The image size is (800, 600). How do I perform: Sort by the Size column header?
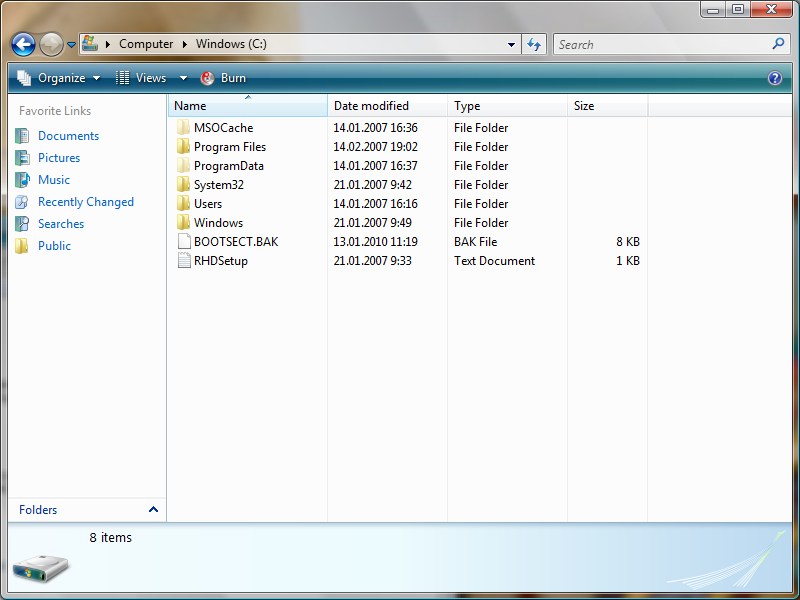pyautogui.click(x=608, y=106)
